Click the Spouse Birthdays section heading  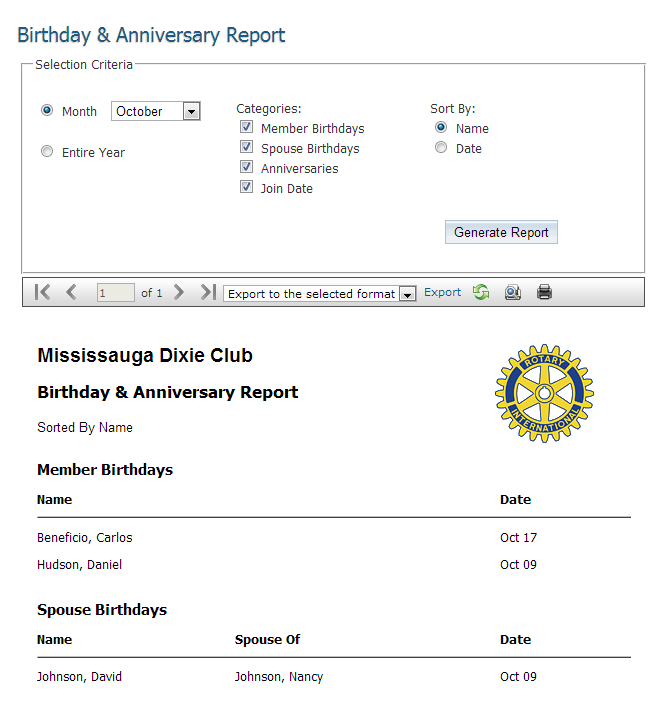(102, 610)
